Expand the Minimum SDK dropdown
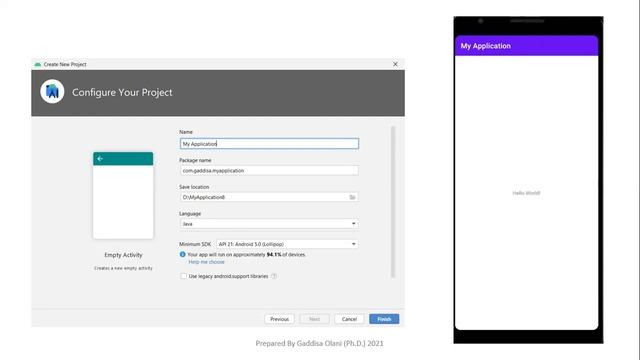Screen dimensions: 640x360 (287, 244)
